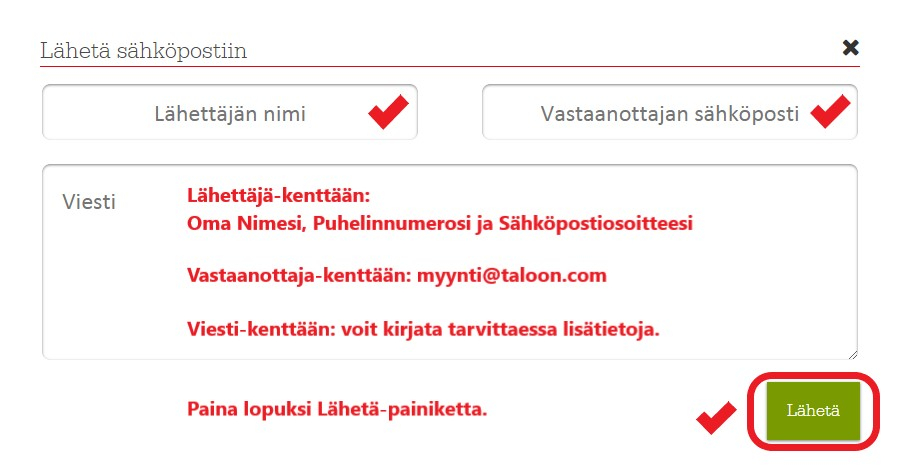Focus the Vastaanottajan sähköposti field
The image size is (897, 472).
[x=669, y=114]
